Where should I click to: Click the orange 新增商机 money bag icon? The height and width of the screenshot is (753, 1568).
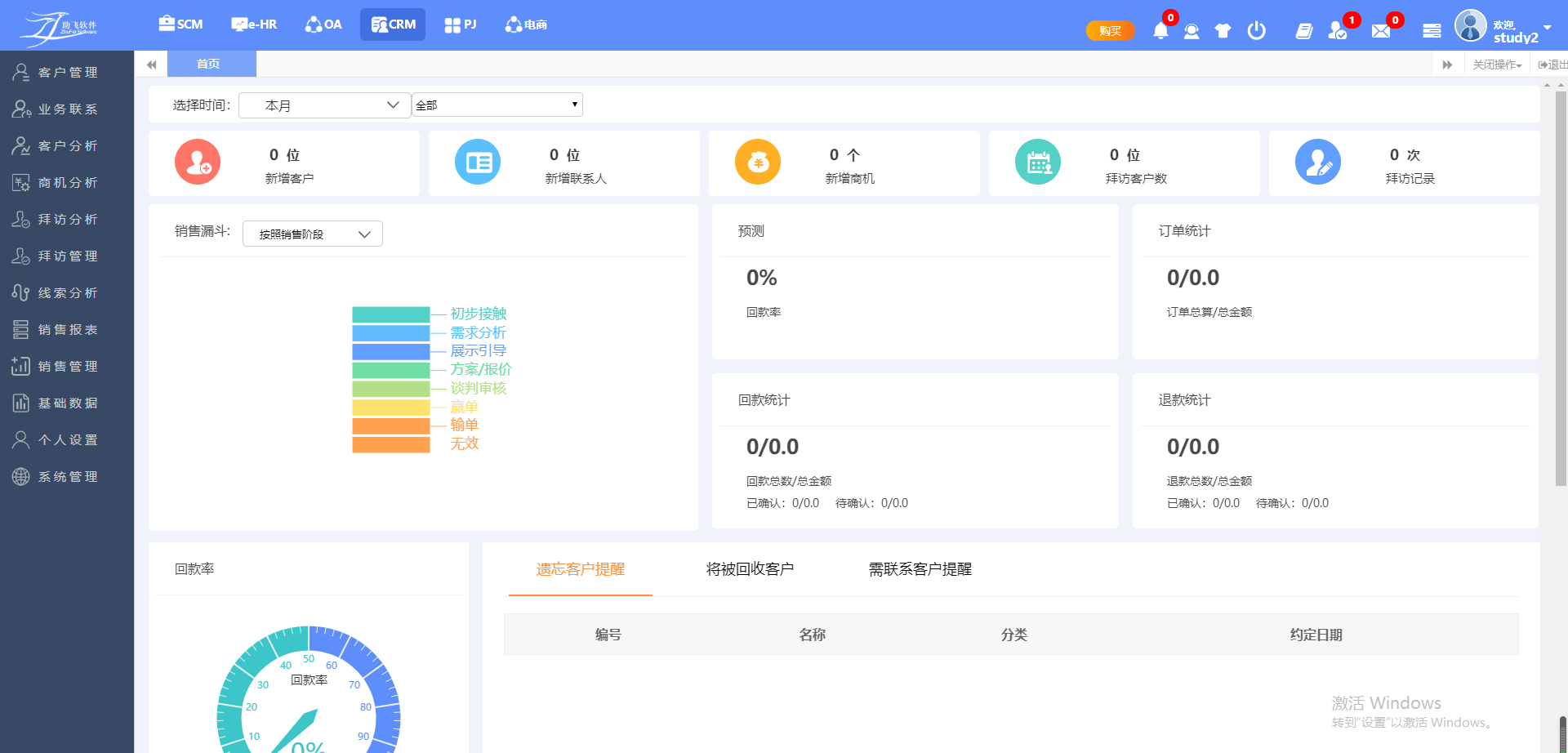click(x=758, y=162)
